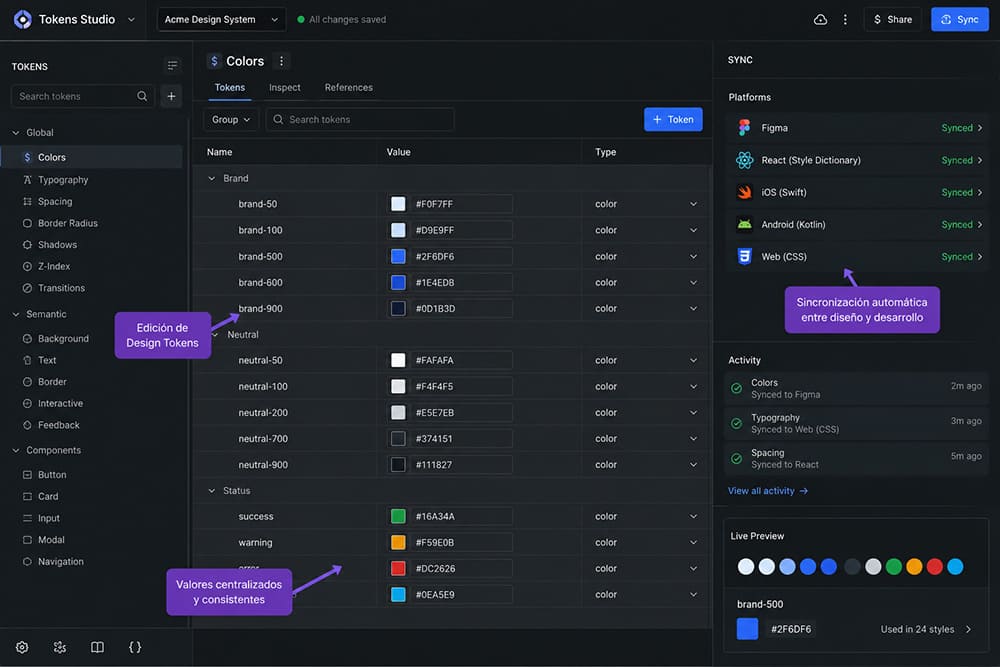Expand Figma sync details chevron

coord(980,128)
